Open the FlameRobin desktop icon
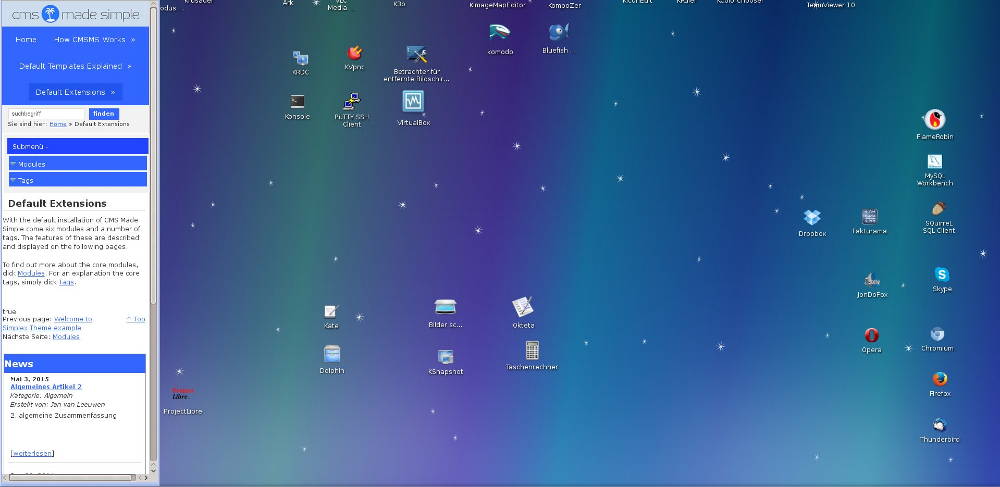The height and width of the screenshot is (487, 1000). 934,119
